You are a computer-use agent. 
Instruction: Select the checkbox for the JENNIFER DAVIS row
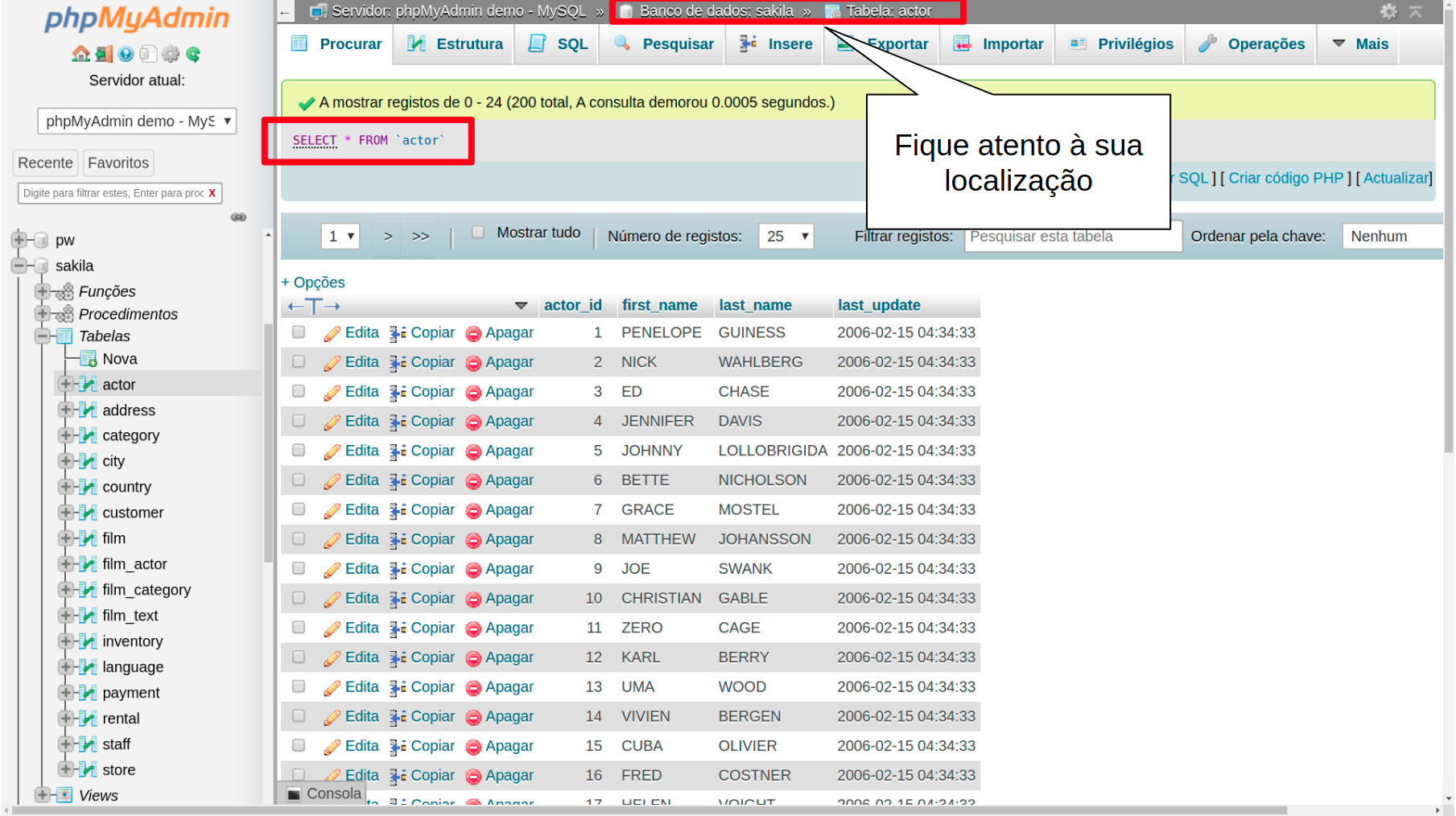point(299,421)
